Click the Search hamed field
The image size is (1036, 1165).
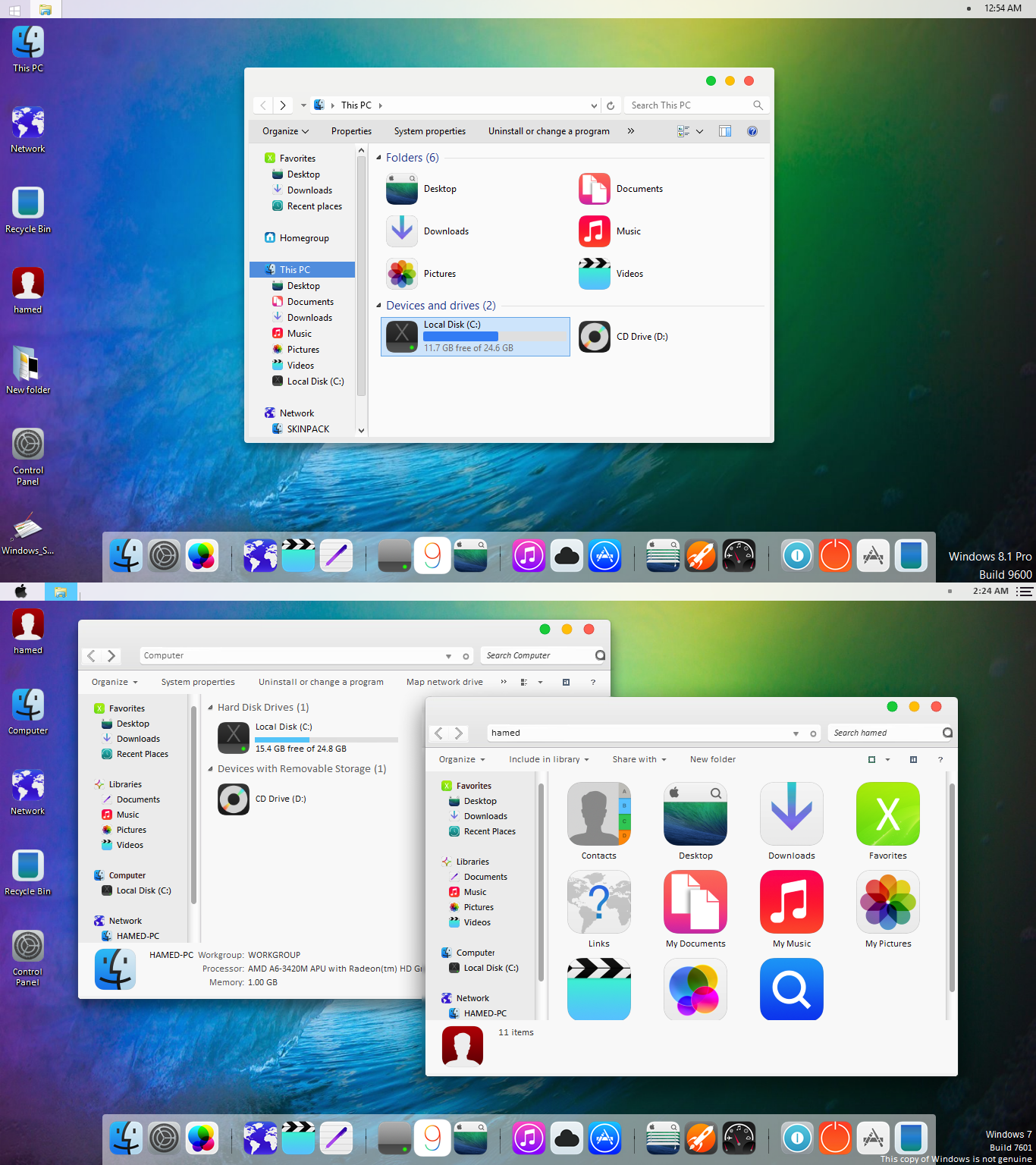click(x=890, y=733)
